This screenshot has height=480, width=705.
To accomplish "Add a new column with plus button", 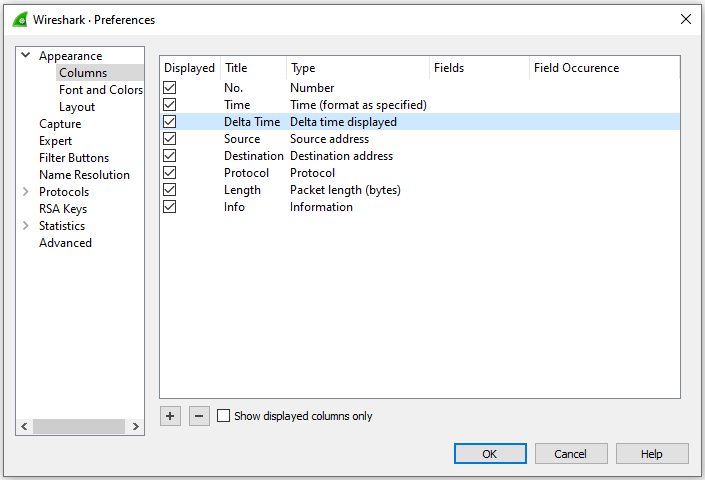I will pos(170,416).
